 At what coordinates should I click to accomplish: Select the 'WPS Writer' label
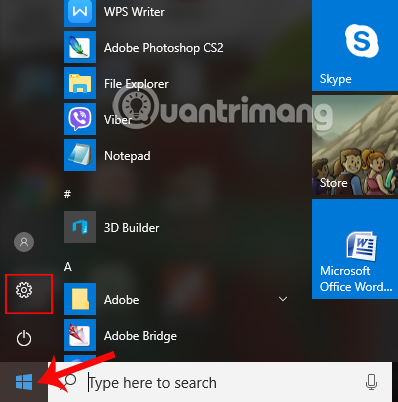[x=134, y=12]
